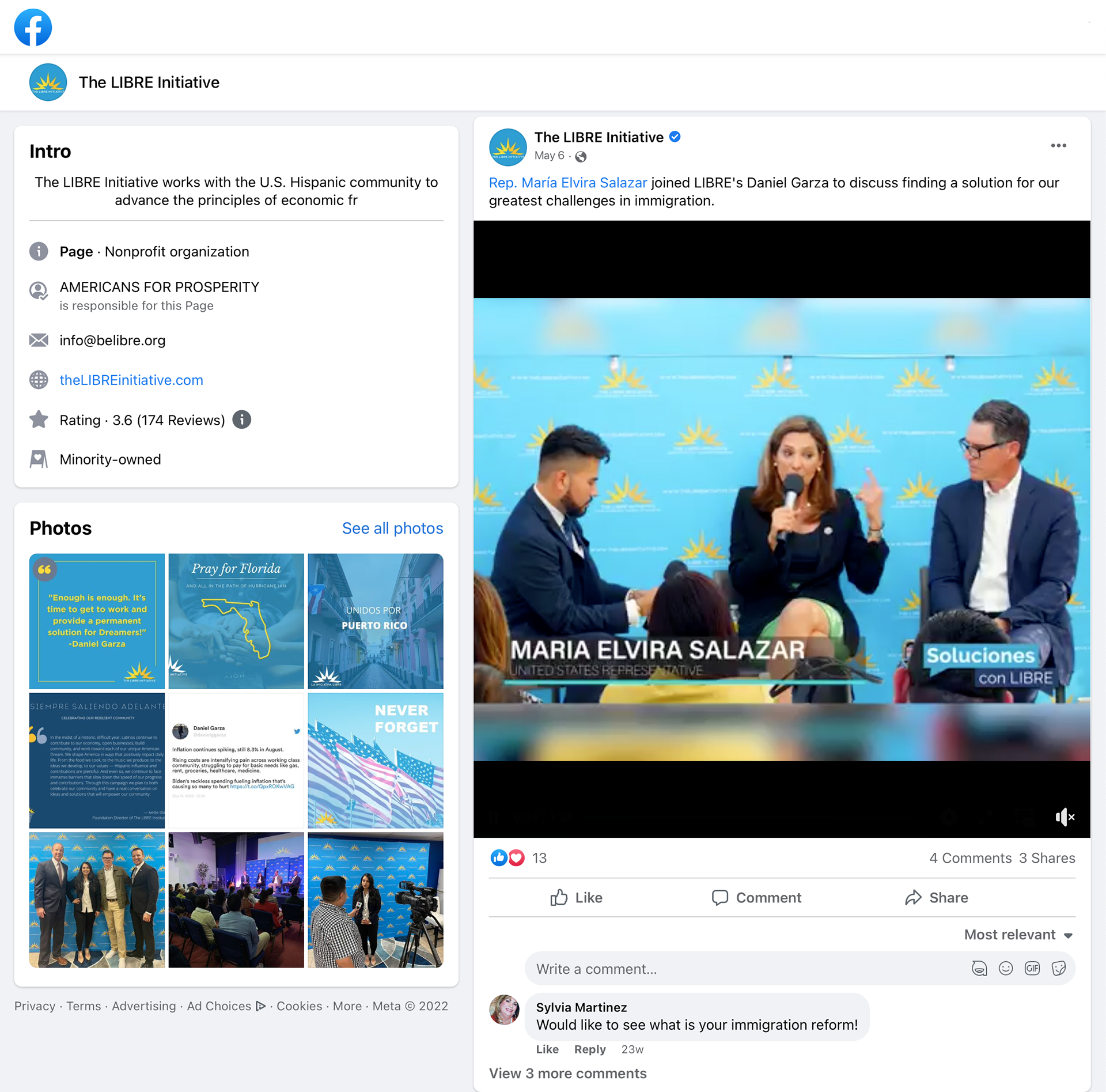Reply to Sylvia Martinez's comment
Screen dimensions: 1106x1092
click(x=590, y=1049)
